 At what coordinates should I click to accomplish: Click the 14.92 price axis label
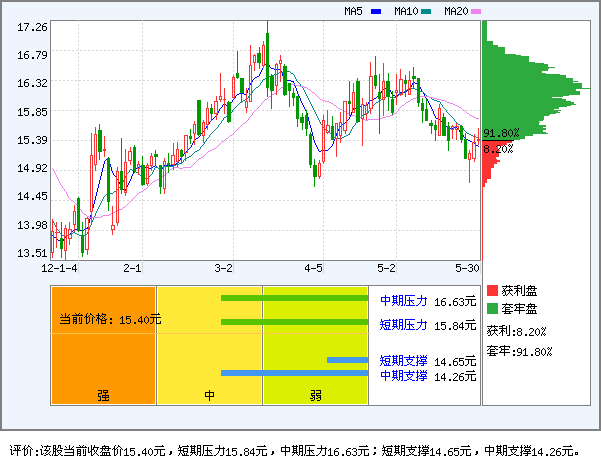pyautogui.click(x=32, y=168)
